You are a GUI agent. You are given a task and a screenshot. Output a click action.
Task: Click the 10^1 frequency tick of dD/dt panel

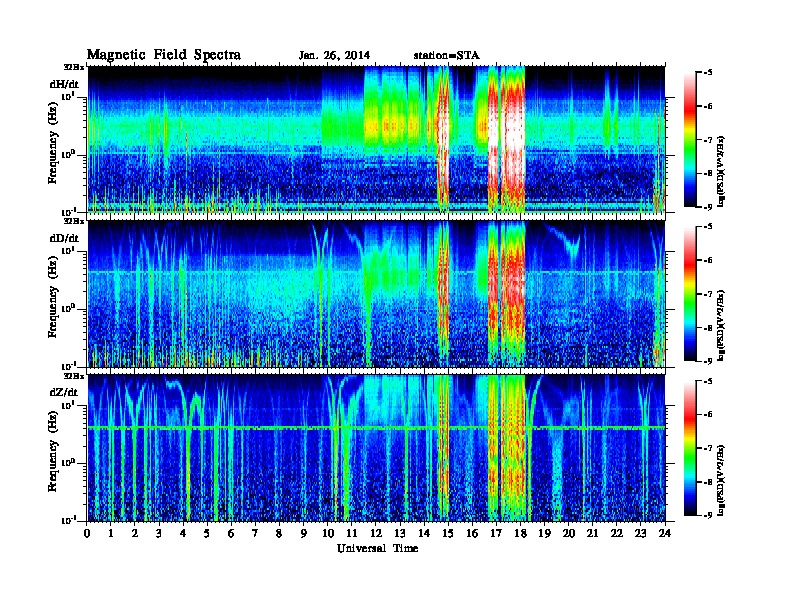(70, 250)
